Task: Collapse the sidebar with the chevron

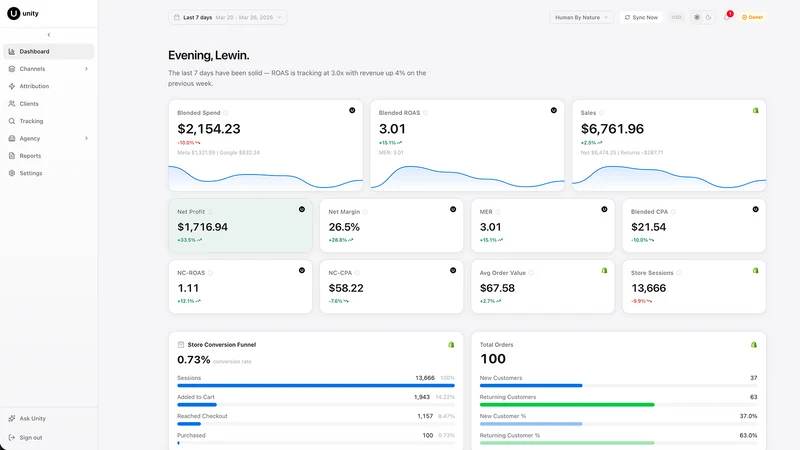Action: point(49,35)
